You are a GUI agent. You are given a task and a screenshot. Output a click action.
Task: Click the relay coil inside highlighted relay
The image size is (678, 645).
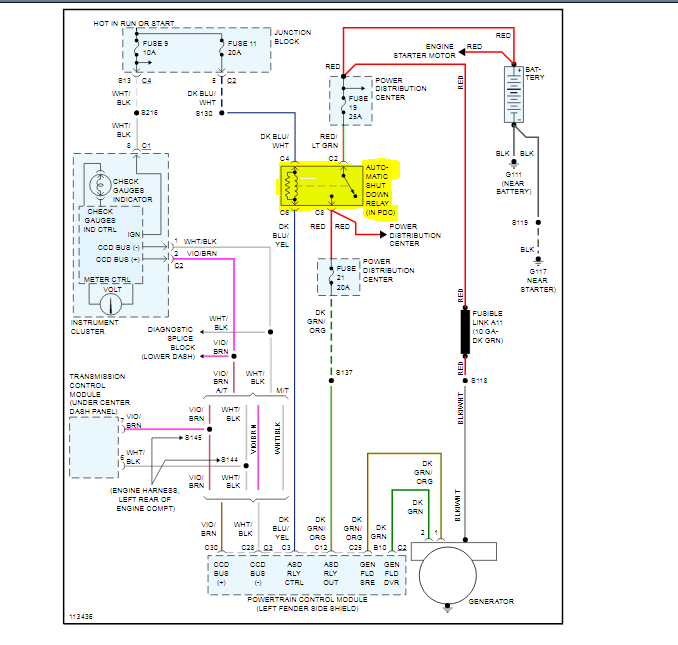point(290,186)
